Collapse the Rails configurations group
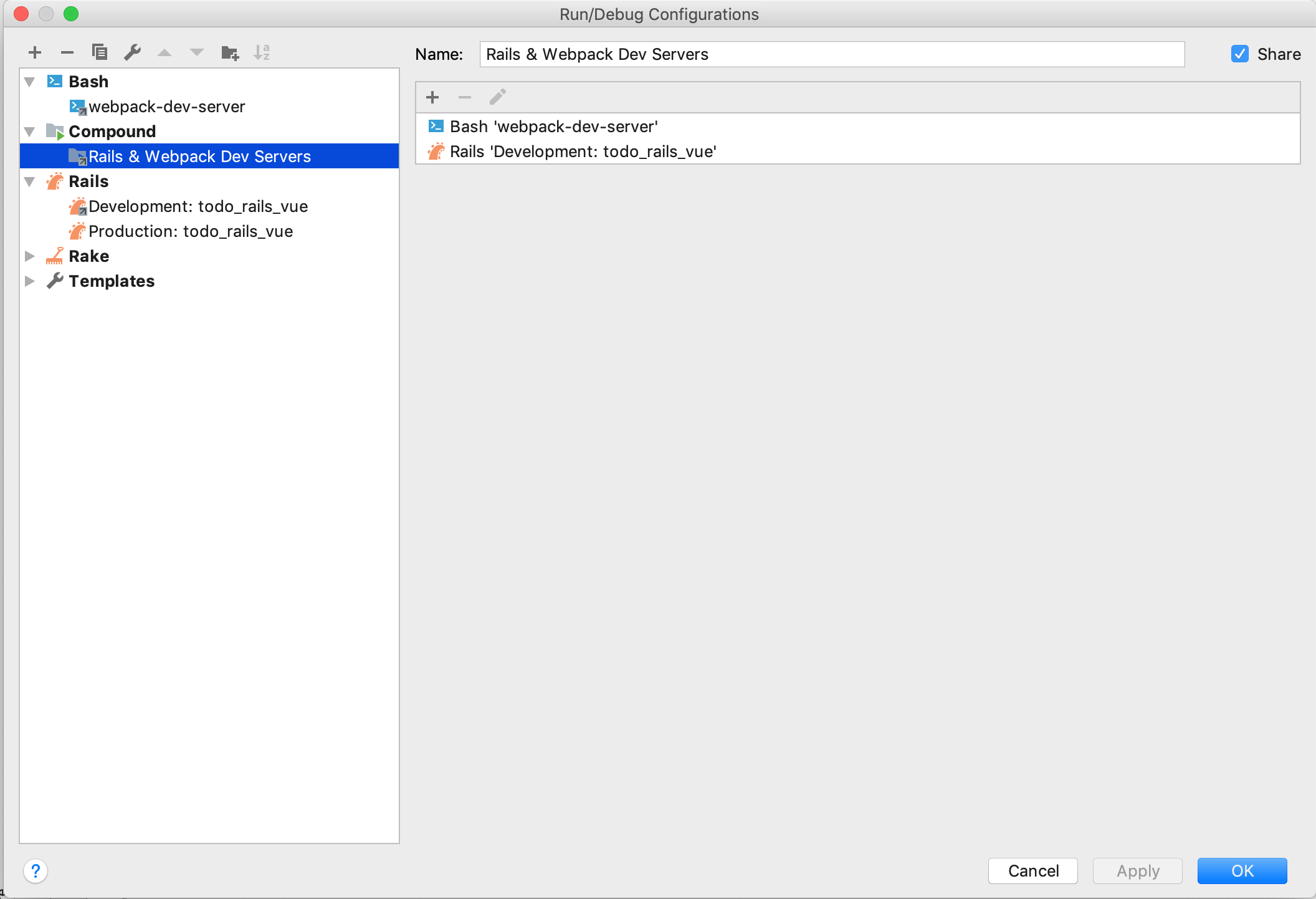The image size is (1316, 899). (x=29, y=181)
